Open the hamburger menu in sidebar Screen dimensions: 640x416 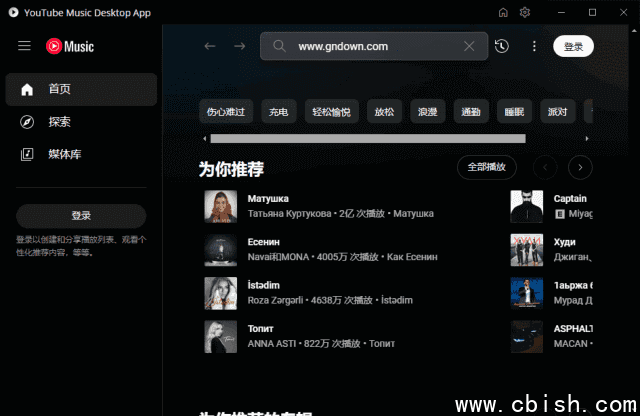[x=25, y=46]
